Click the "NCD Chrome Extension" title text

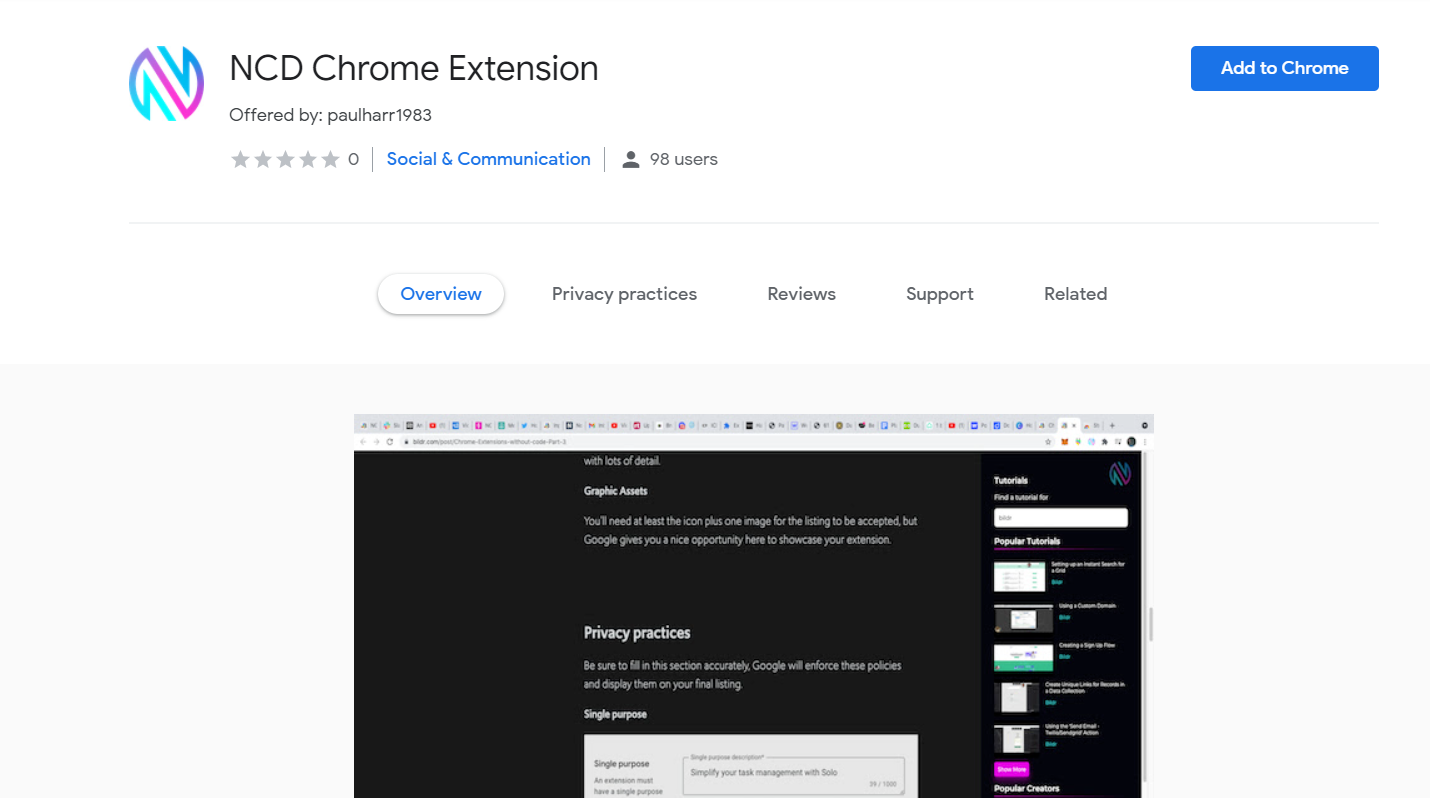[x=414, y=68]
